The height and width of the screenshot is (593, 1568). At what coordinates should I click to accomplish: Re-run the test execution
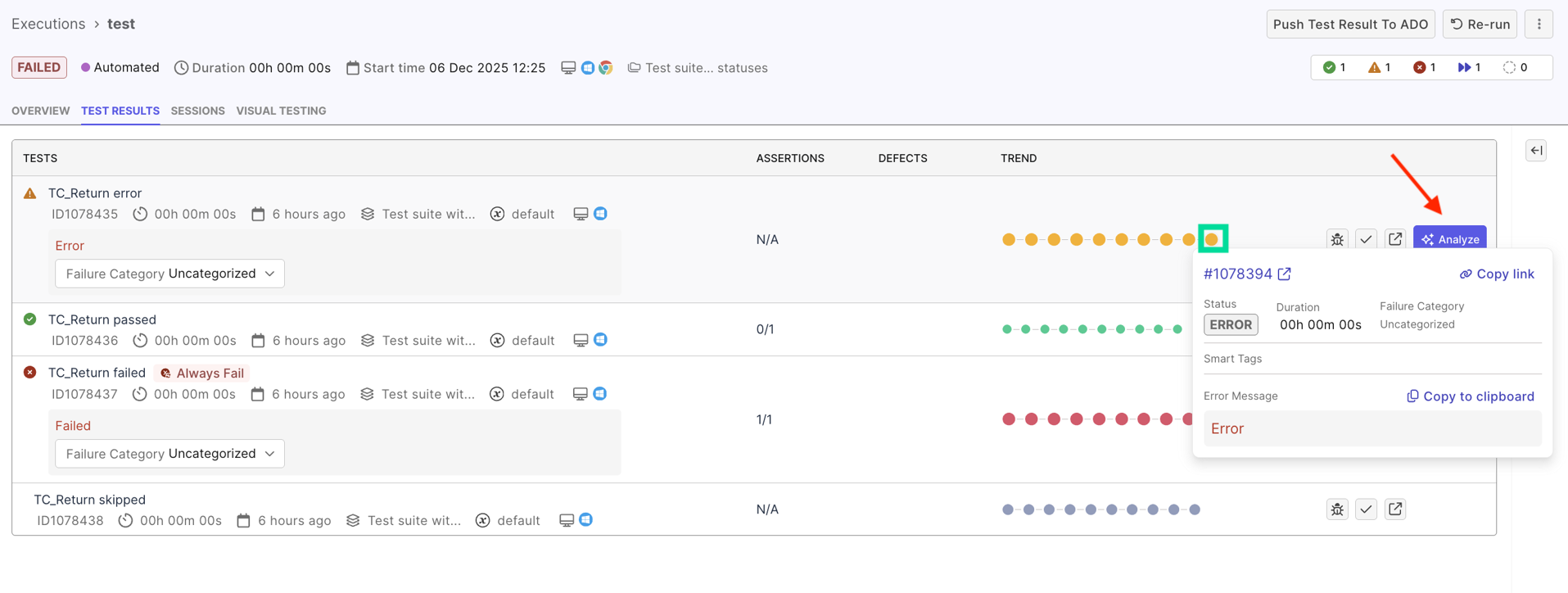point(1480,24)
